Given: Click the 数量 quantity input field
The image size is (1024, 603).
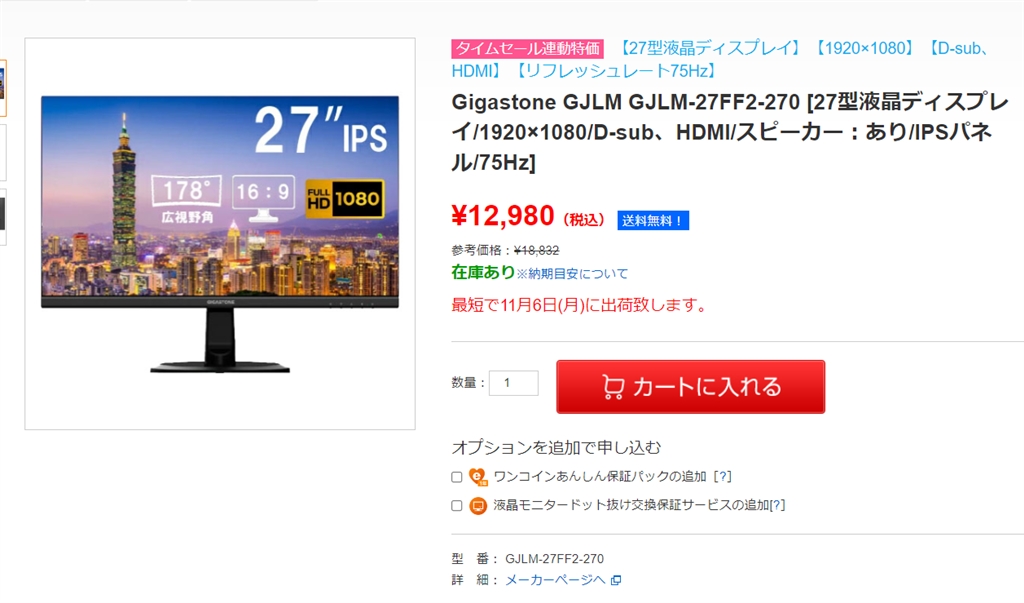Looking at the screenshot, I should click(514, 383).
